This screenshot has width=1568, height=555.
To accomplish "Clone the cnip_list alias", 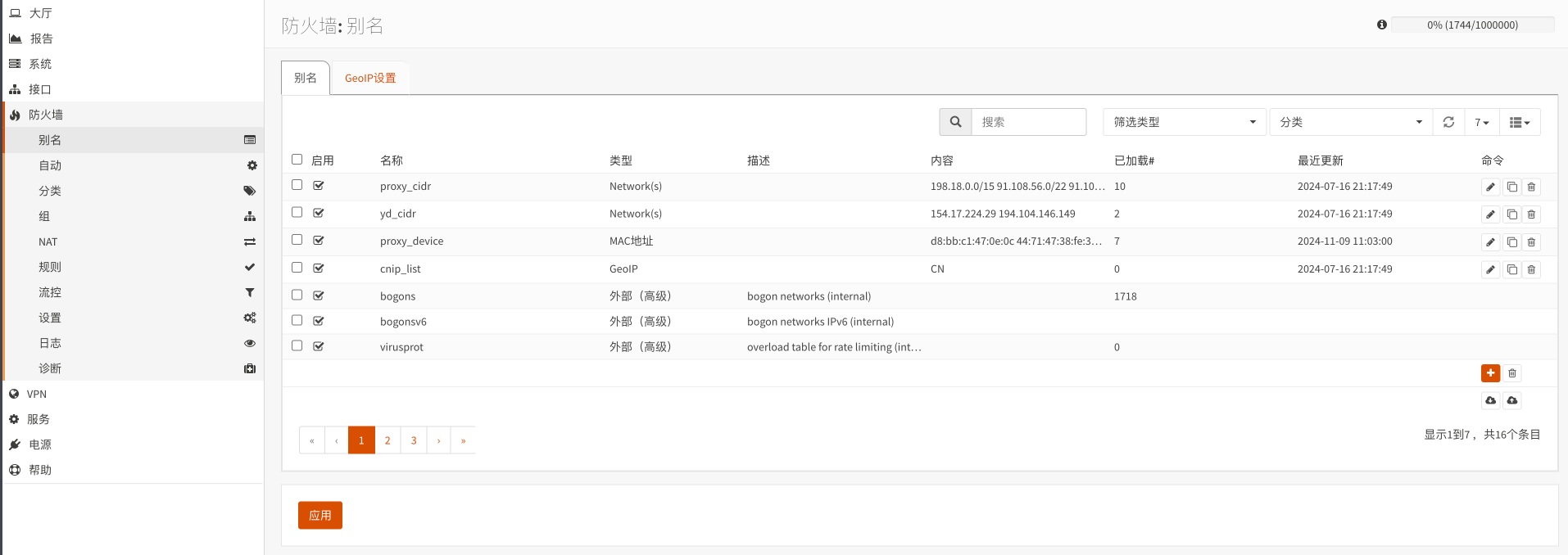I will coord(1511,269).
